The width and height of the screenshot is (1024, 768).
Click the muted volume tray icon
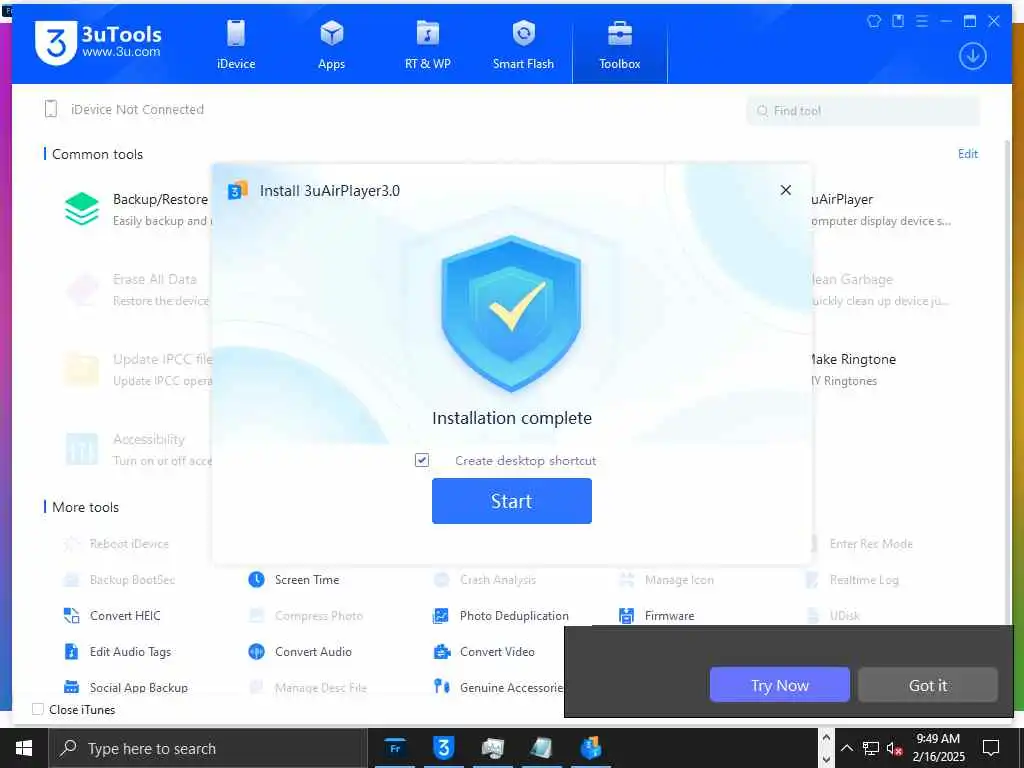[893, 748]
